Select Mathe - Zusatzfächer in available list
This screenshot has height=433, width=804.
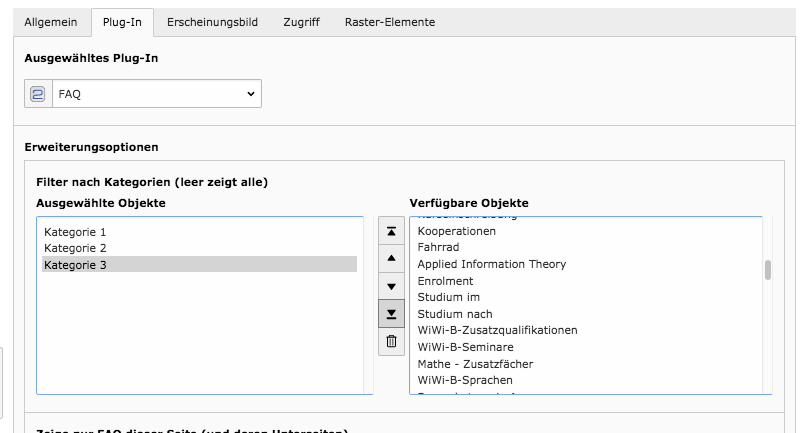pyautogui.click(x=475, y=364)
